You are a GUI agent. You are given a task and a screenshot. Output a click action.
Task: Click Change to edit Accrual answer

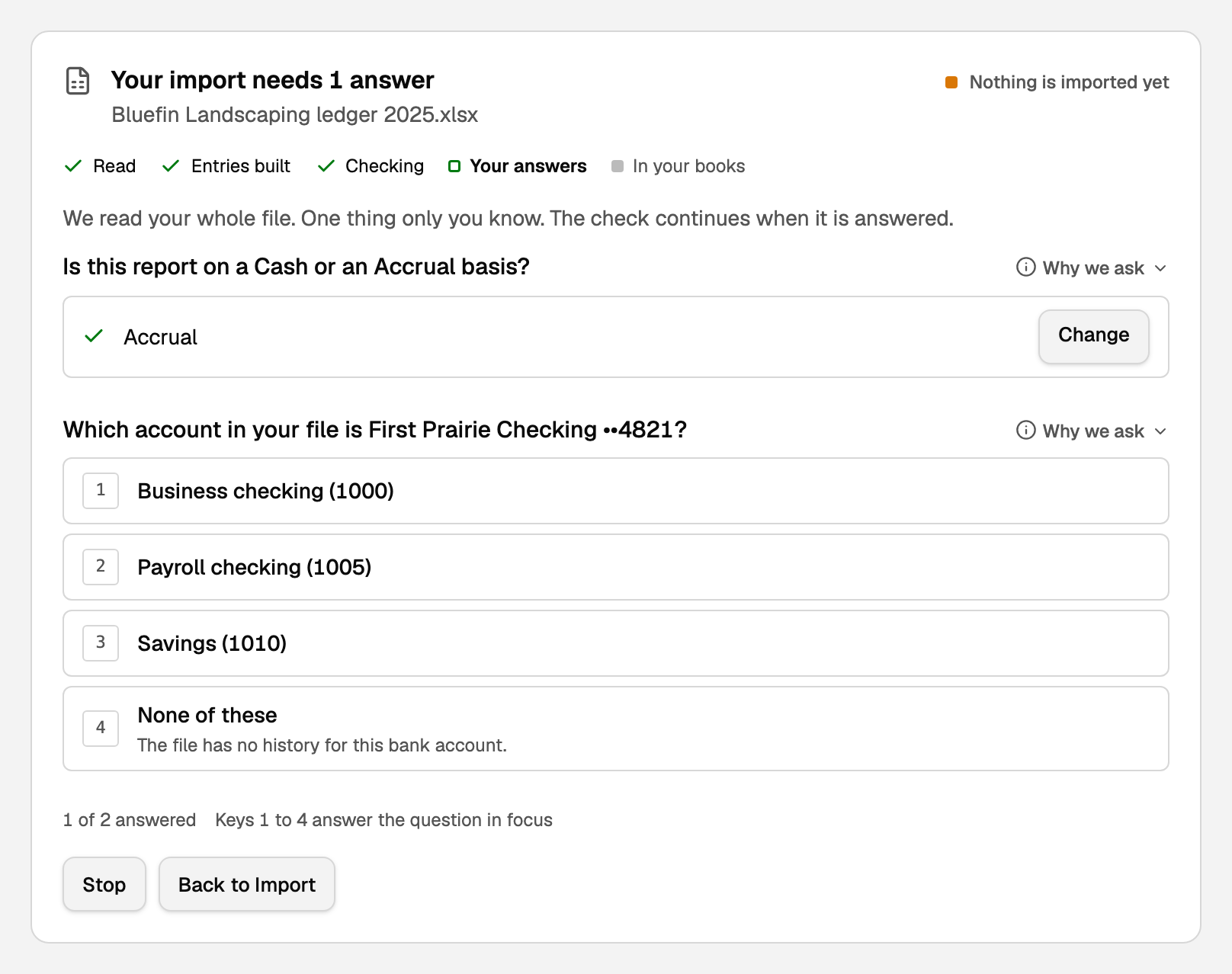(x=1093, y=336)
